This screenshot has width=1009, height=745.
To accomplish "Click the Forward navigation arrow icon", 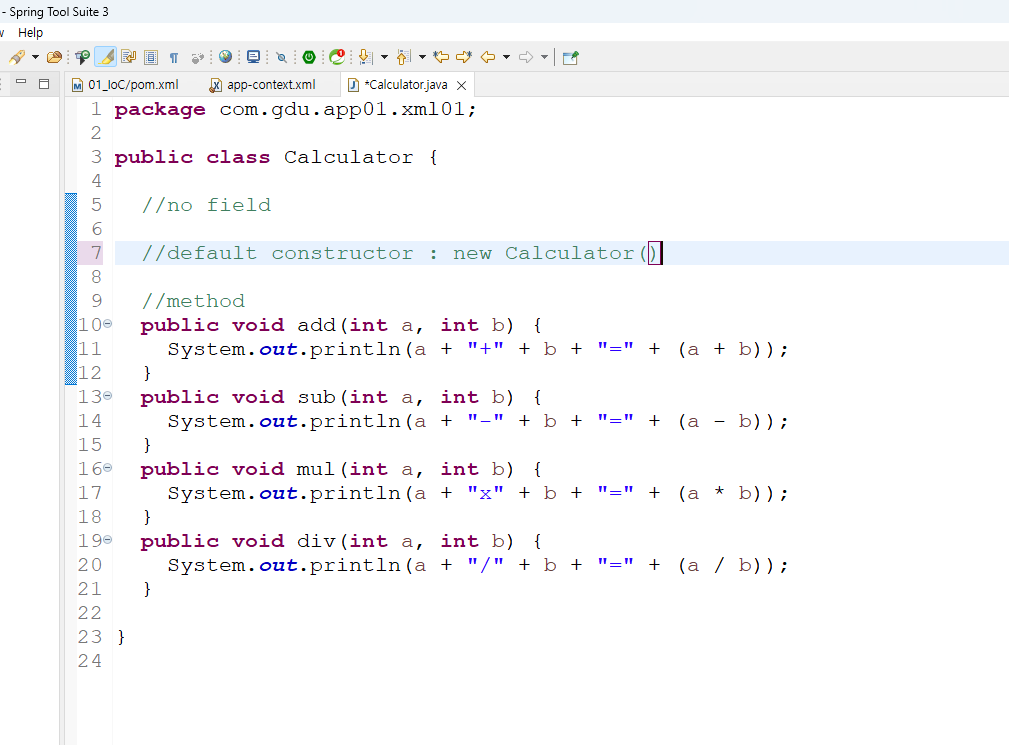I will tap(526, 57).
